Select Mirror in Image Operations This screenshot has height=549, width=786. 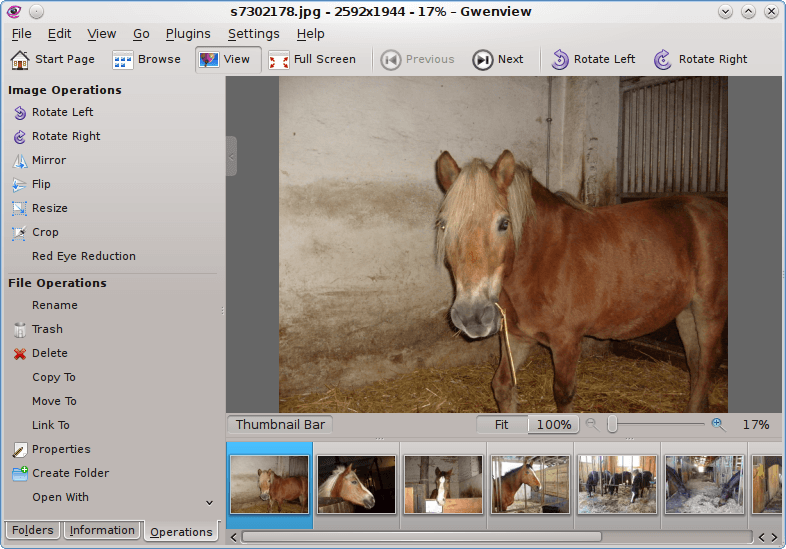click(x=48, y=160)
